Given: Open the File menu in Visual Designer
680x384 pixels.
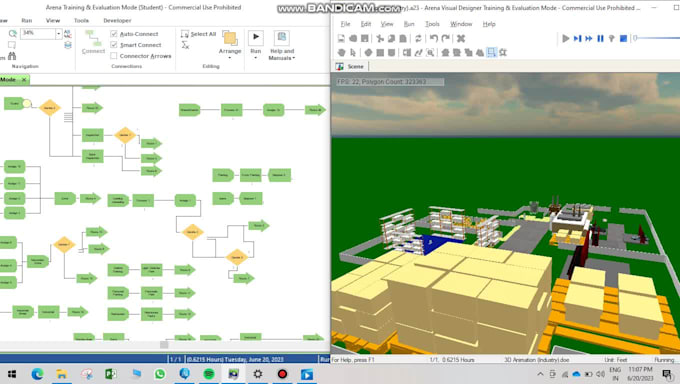Looking at the screenshot, I should pos(345,24).
